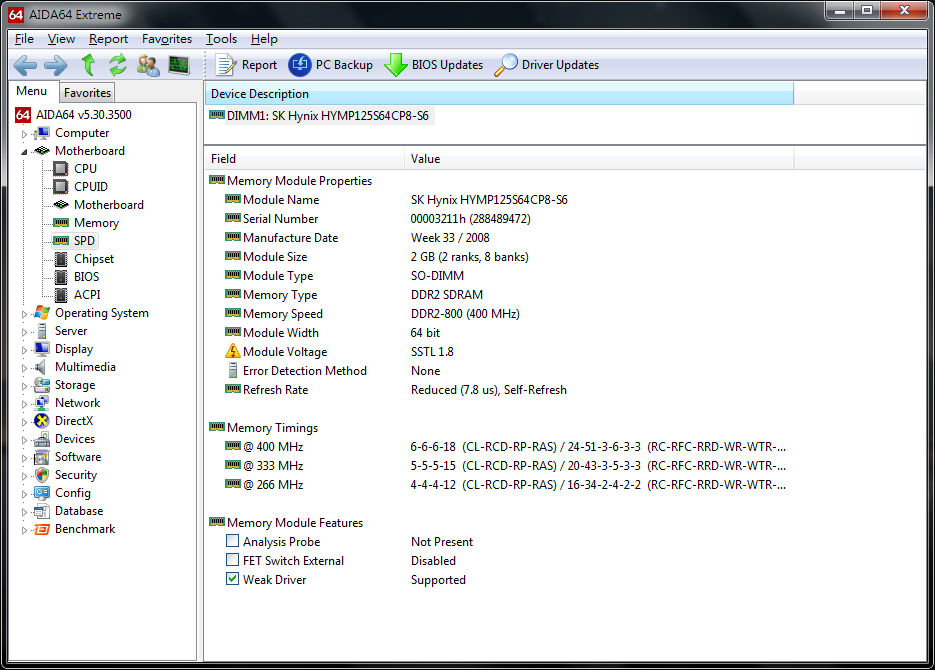The width and height of the screenshot is (935, 670).
Task: Click the Memory Module Properties group header
Action: coord(290,181)
